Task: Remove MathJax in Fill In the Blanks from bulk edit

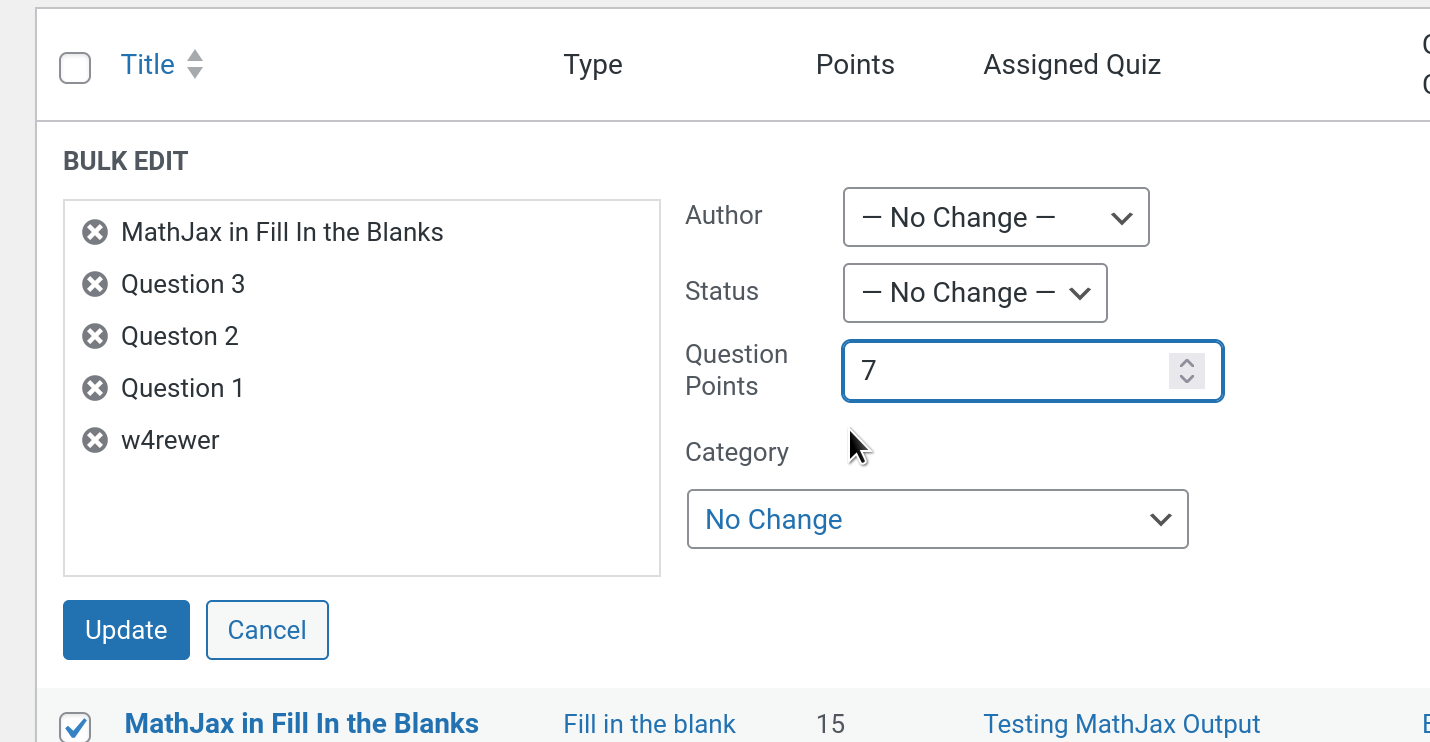Action: pyautogui.click(x=94, y=233)
